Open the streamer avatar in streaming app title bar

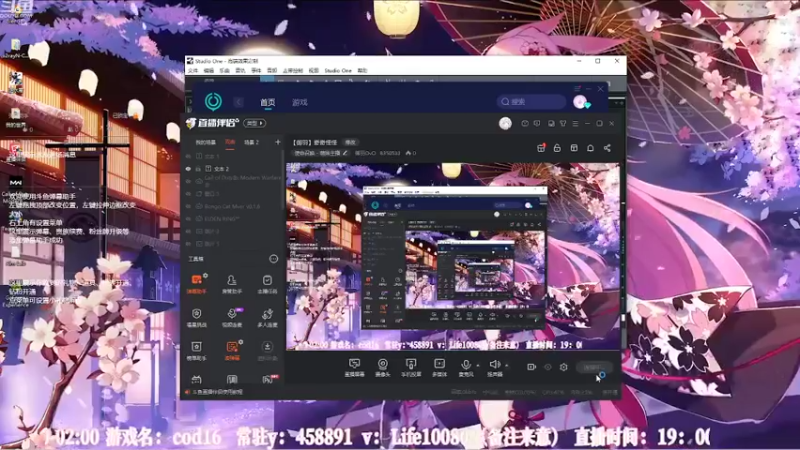click(x=505, y=123)
